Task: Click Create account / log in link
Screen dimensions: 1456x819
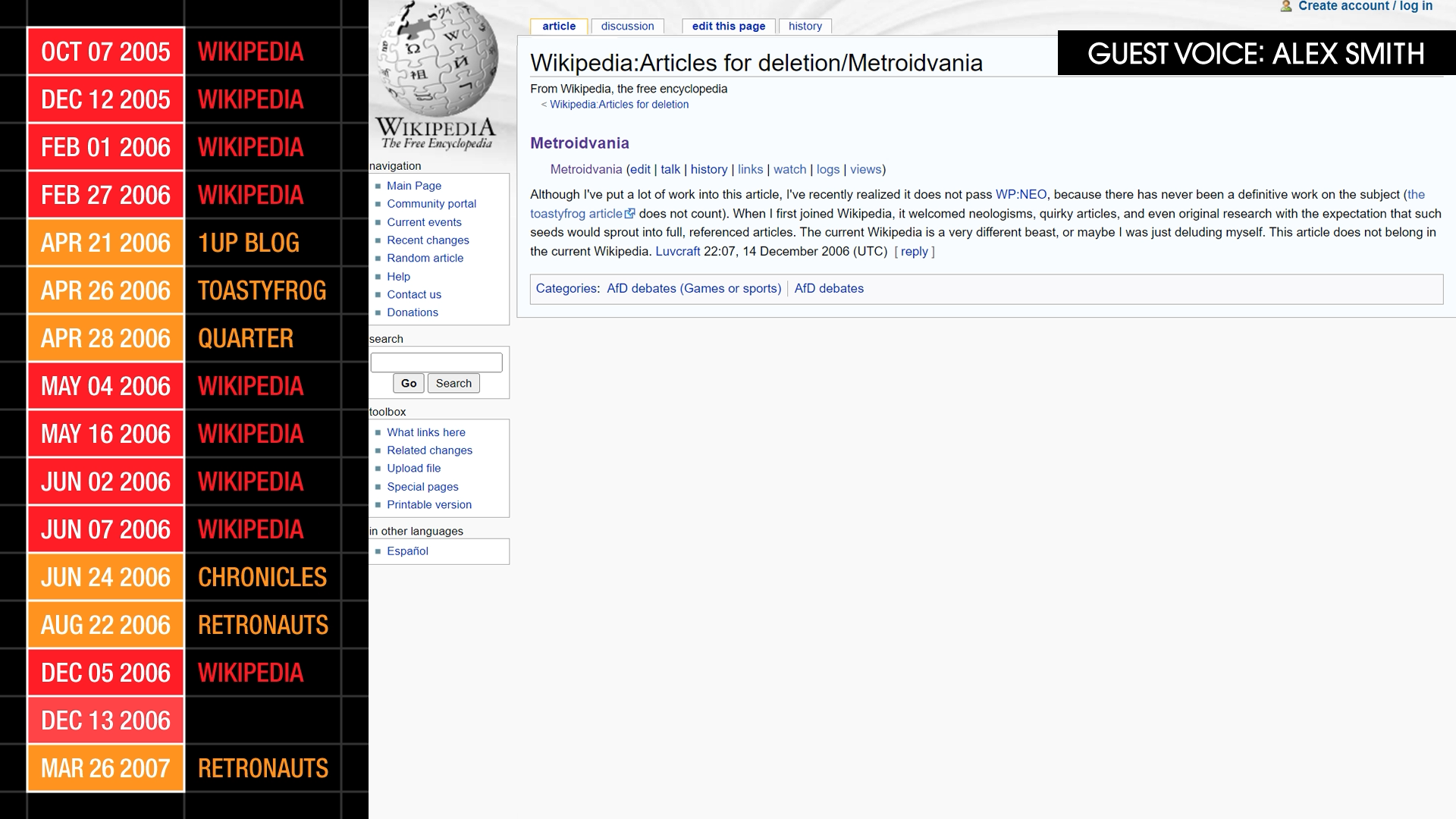Action: tap(1365, 6)
